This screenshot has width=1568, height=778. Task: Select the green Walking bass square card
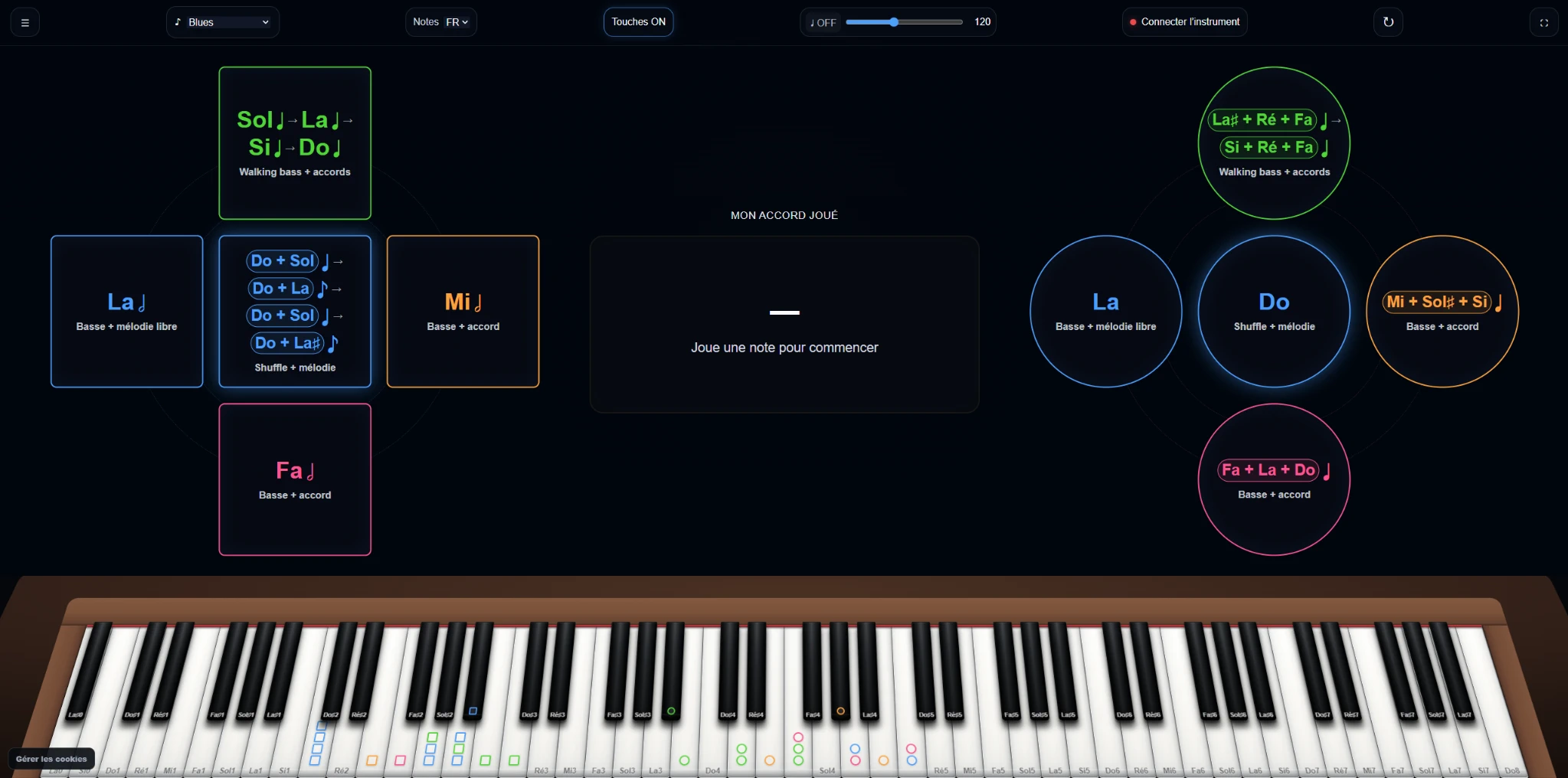295,143
